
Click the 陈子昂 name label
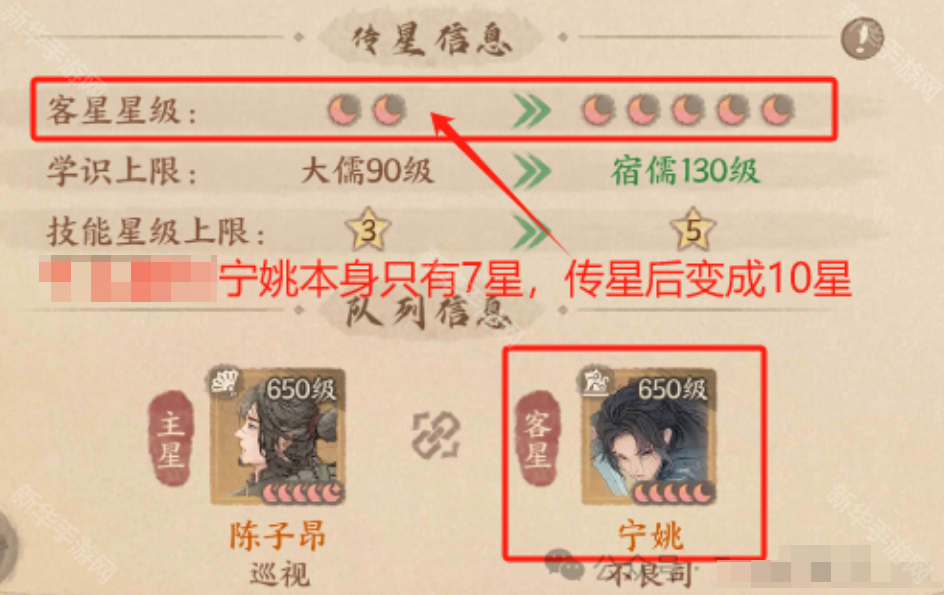[x=278, y=536]
